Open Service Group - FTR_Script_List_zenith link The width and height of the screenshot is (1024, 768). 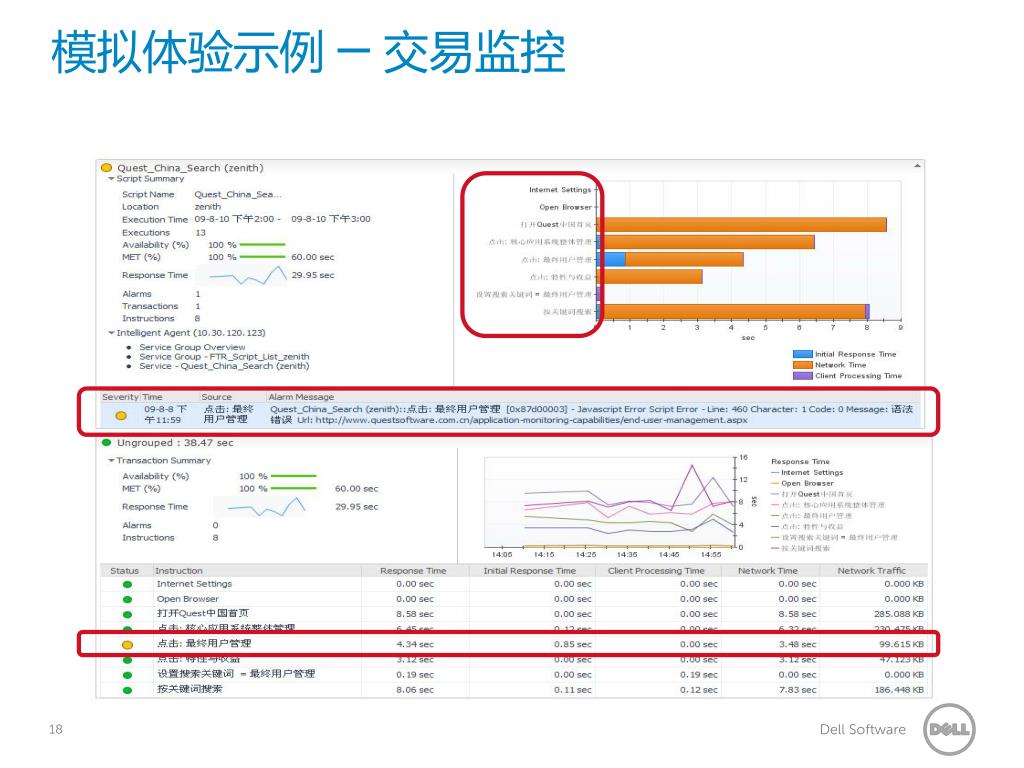(224, 357)
